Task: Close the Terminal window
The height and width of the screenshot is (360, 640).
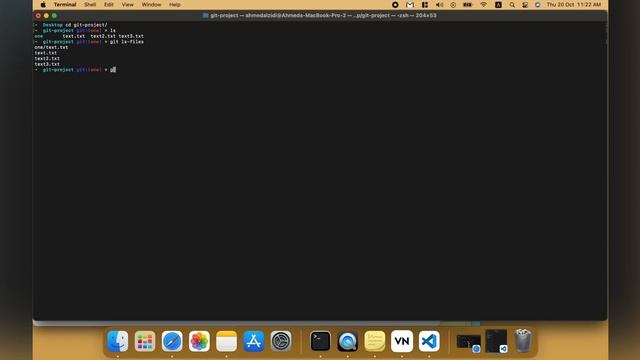Action: 38,16
